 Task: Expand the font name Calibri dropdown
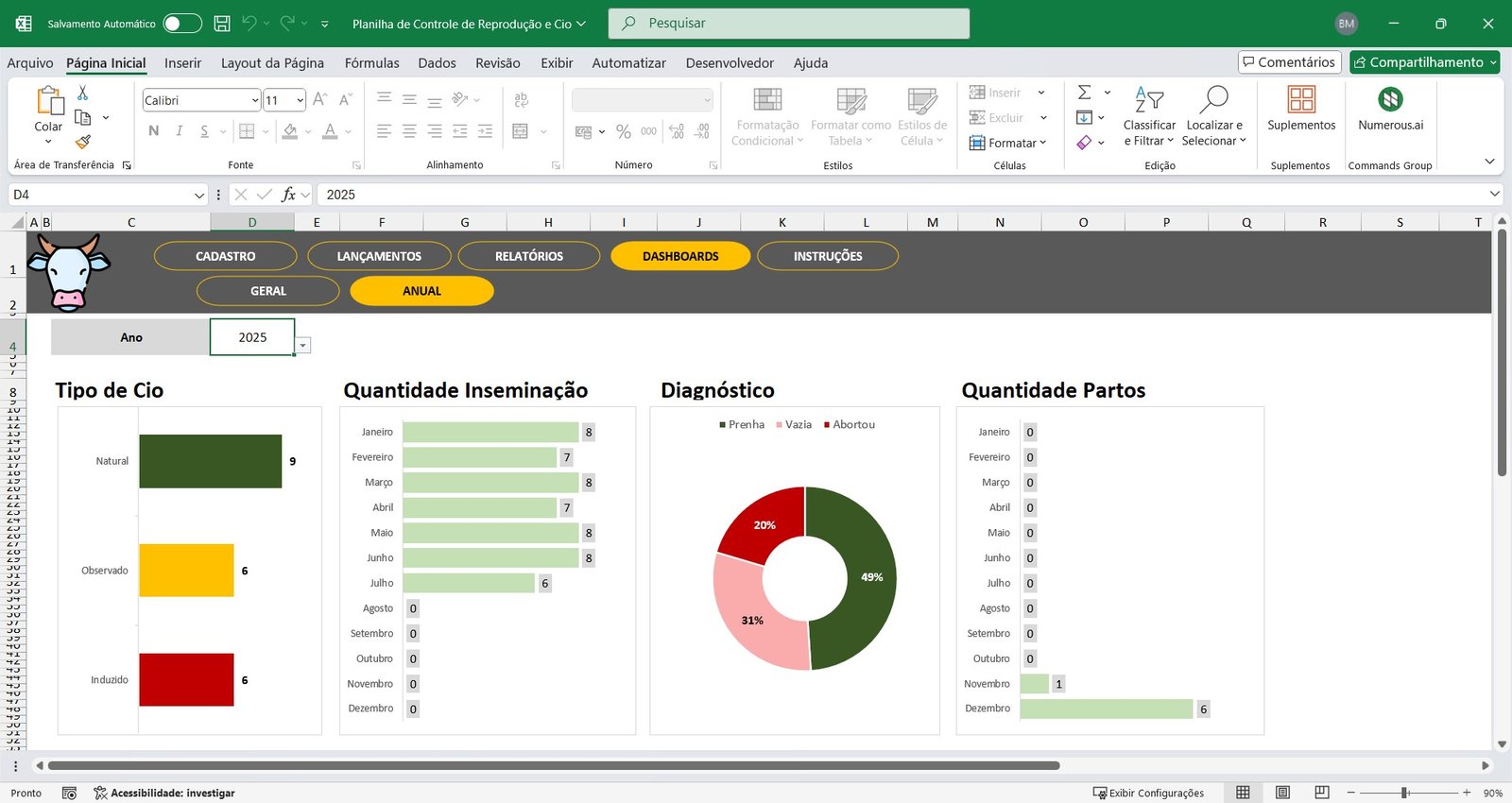point(255,100)
